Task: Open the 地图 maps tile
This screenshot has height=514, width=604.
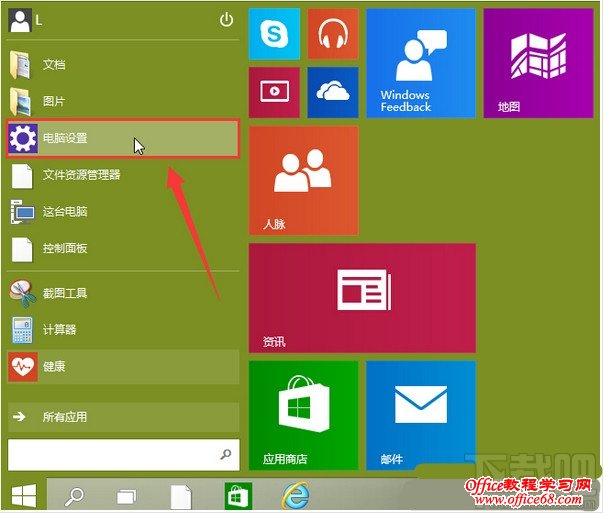Action: coord(538,63)
